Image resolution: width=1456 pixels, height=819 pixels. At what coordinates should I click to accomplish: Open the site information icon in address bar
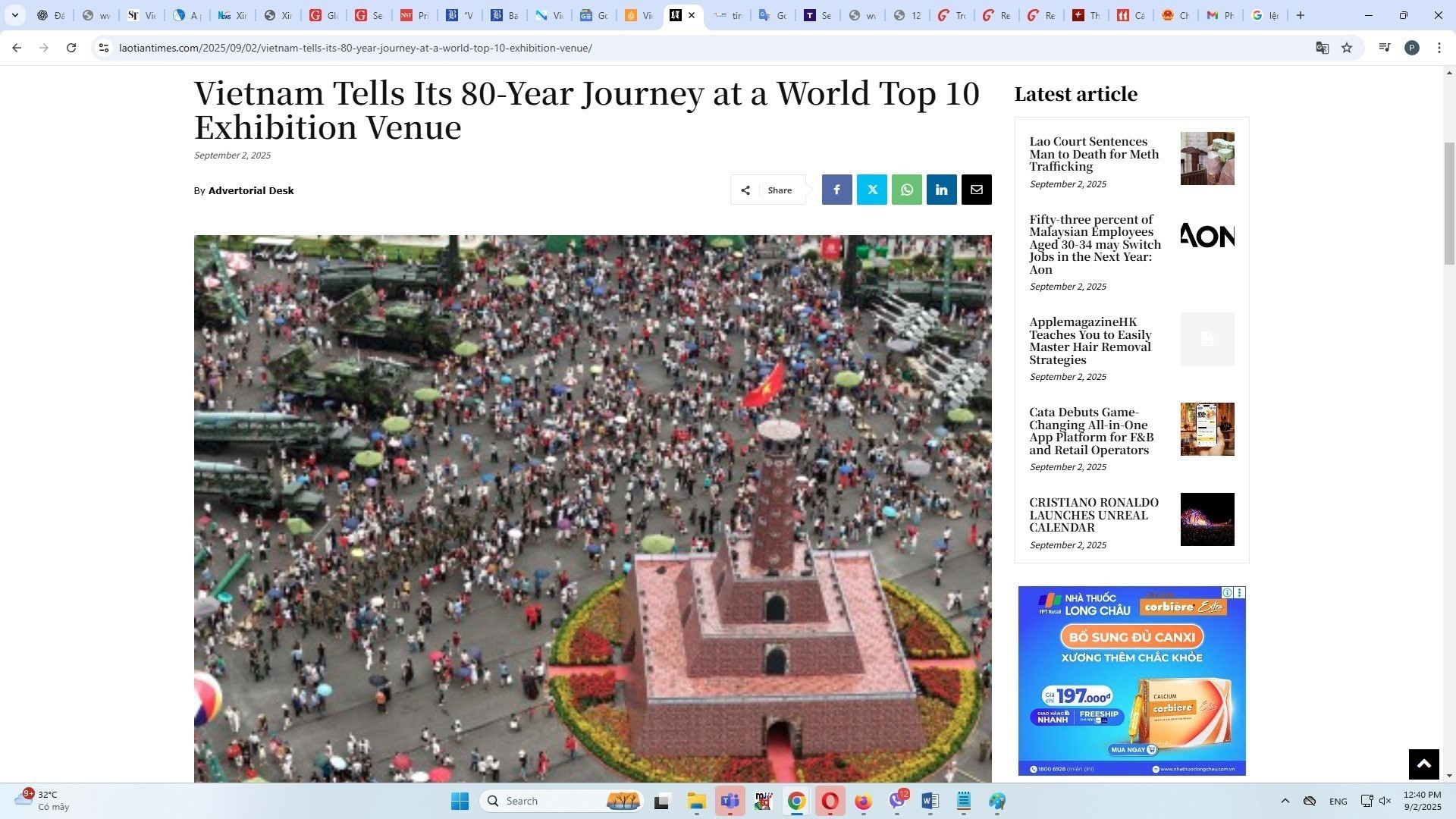[x=104, y=48]
